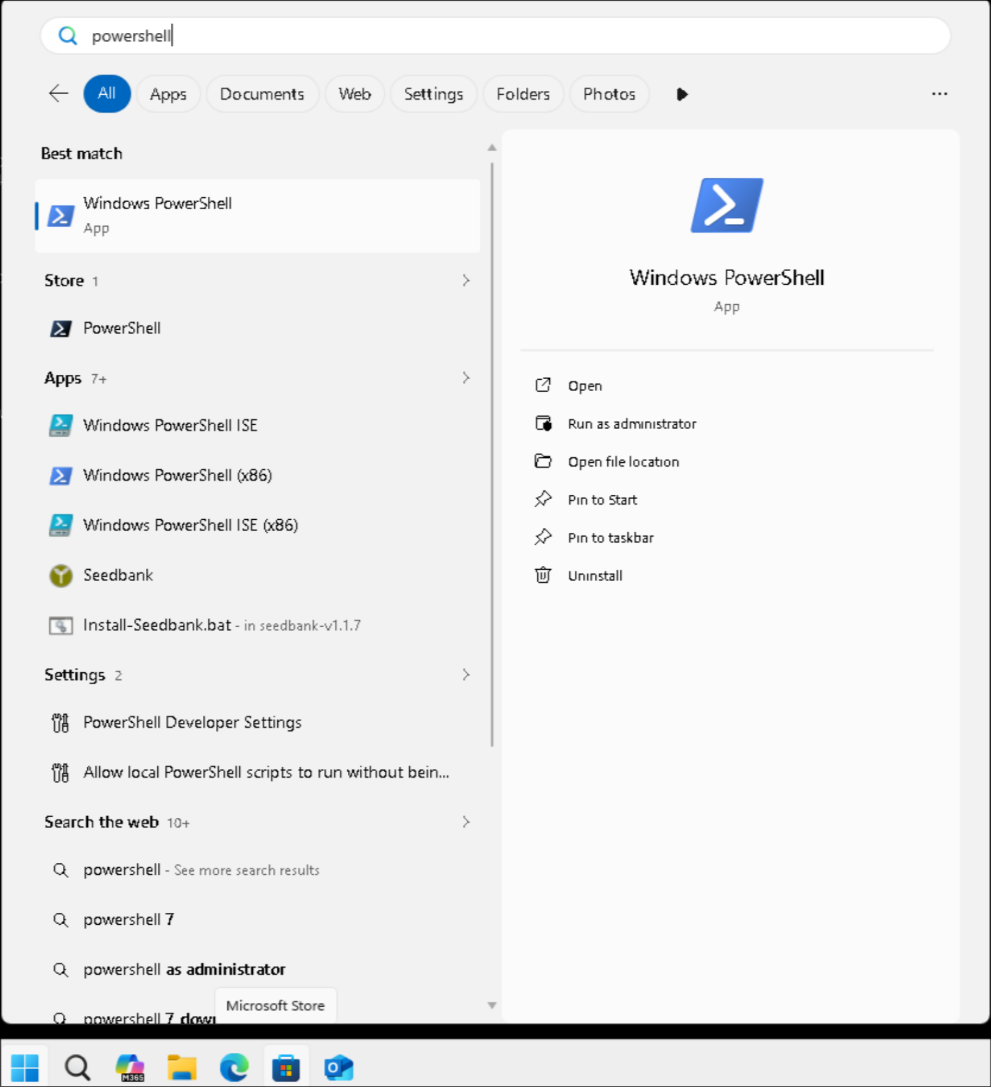Viewport: 991px width, 1087px height.
Task: Click the scroll down arrow in results
Action: tap(492, 1005)
